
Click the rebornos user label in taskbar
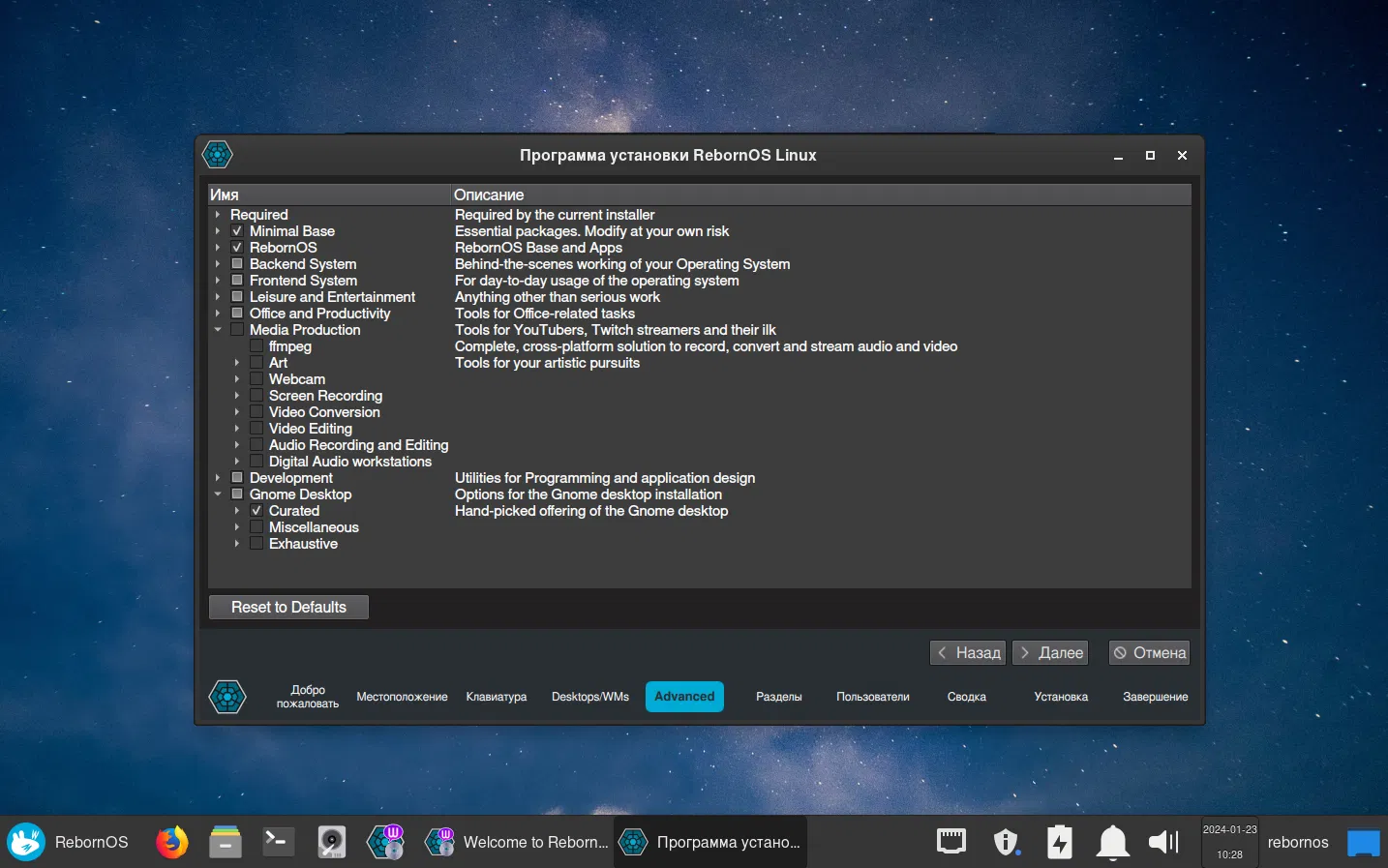(x=1298, y=842)
